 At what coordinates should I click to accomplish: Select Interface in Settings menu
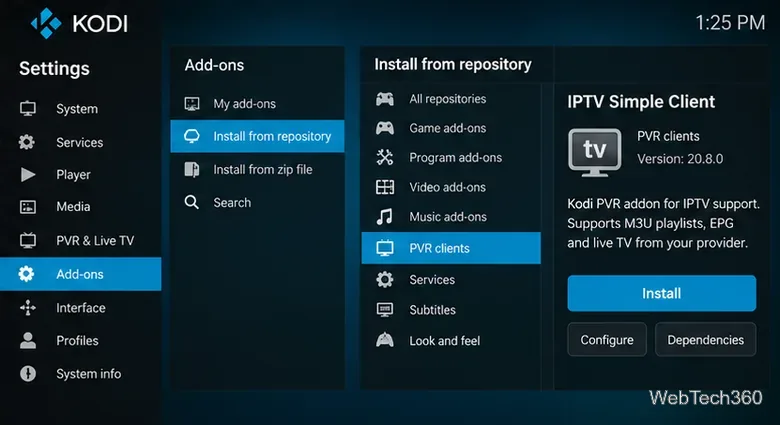pyautogui.click(x=81, y=308)
